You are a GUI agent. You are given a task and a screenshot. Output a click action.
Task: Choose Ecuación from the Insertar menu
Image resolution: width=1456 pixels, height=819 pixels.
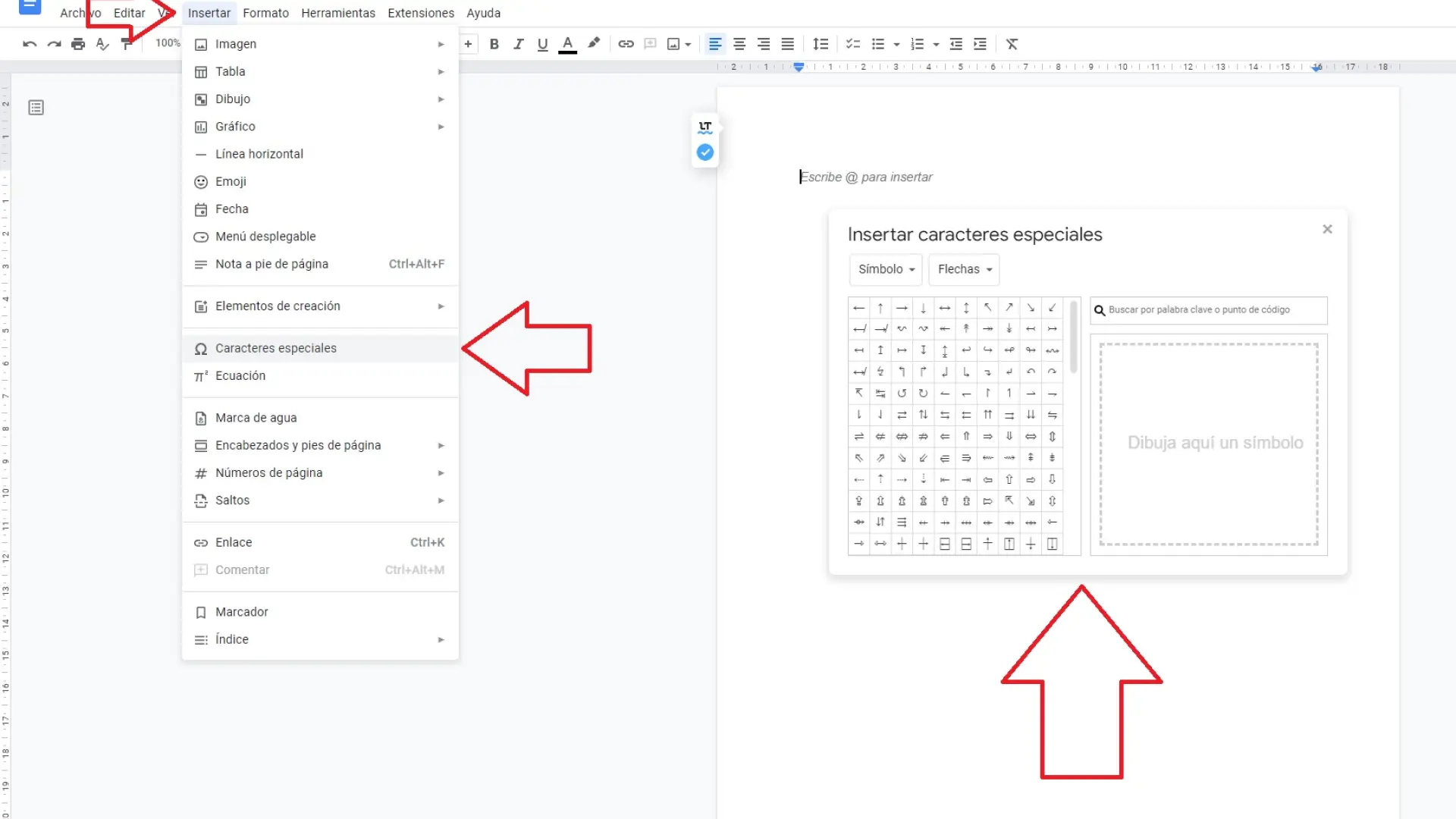click(x=240, y=375)
